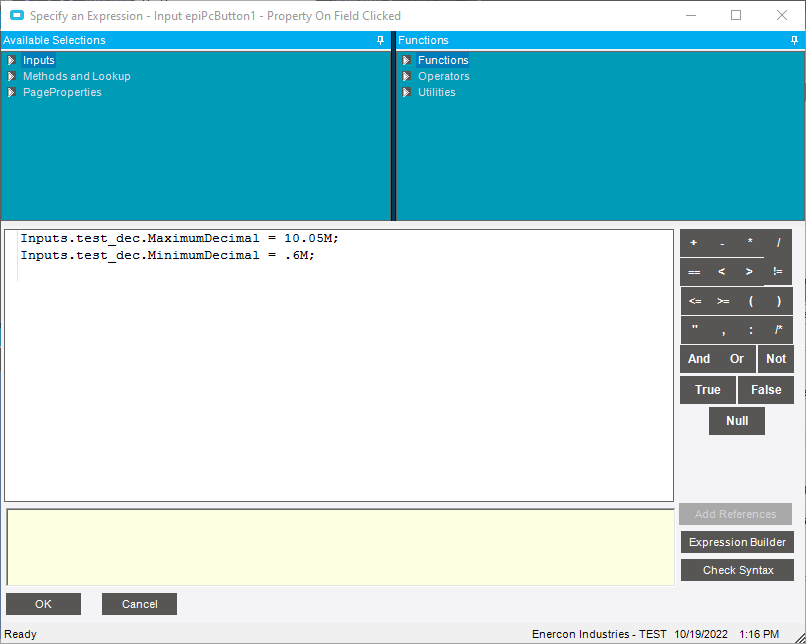Screen dimensions: 806x644
Task: Expand the Inputs tree node
Action: [x=11, y=60]
